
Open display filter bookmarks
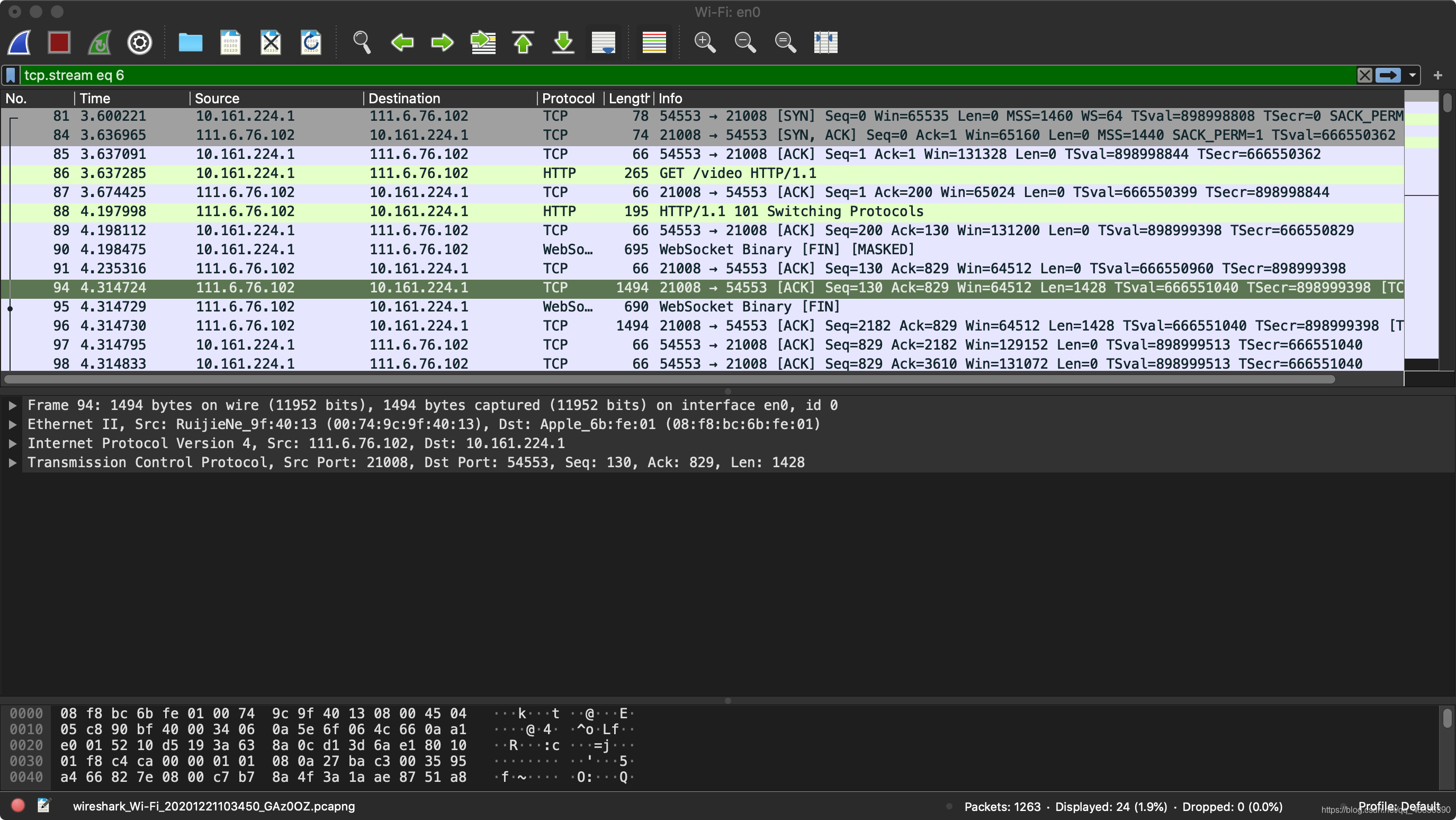point(11,75)
